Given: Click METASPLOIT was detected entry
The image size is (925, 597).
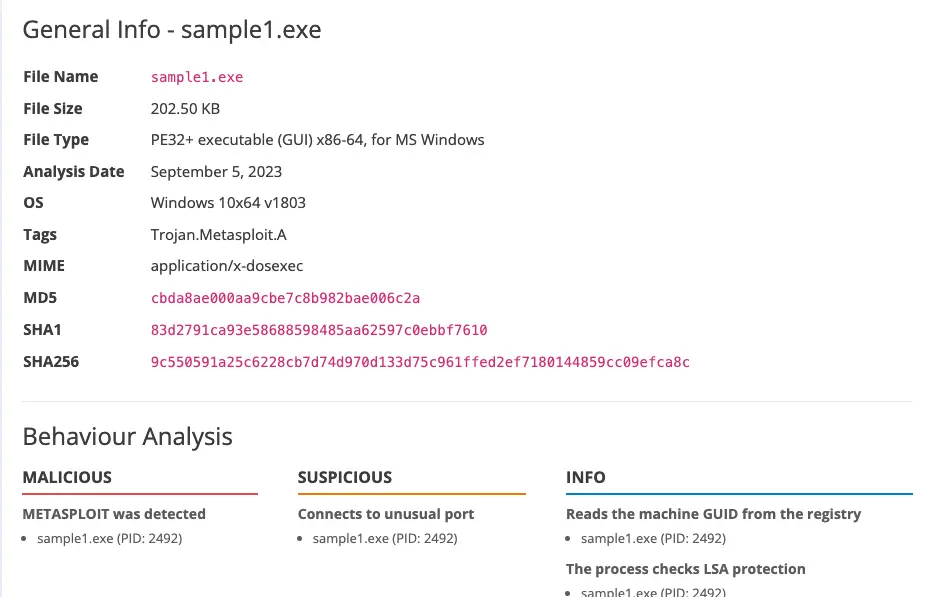Looking at the screenshot, I should (114, 514).
